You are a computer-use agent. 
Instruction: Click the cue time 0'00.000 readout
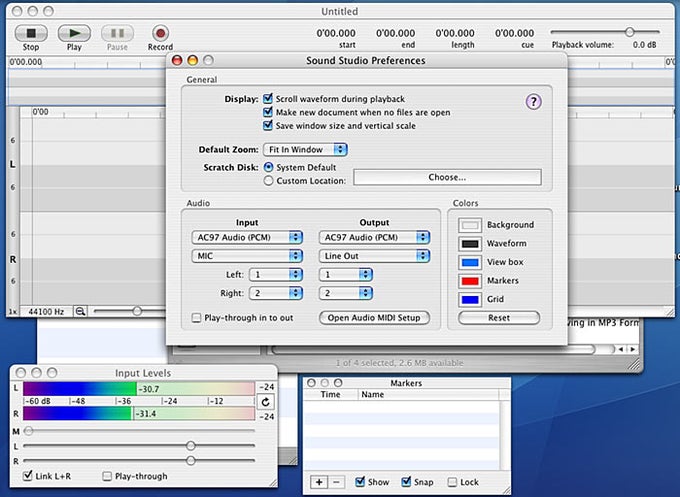tap(514, 33)
